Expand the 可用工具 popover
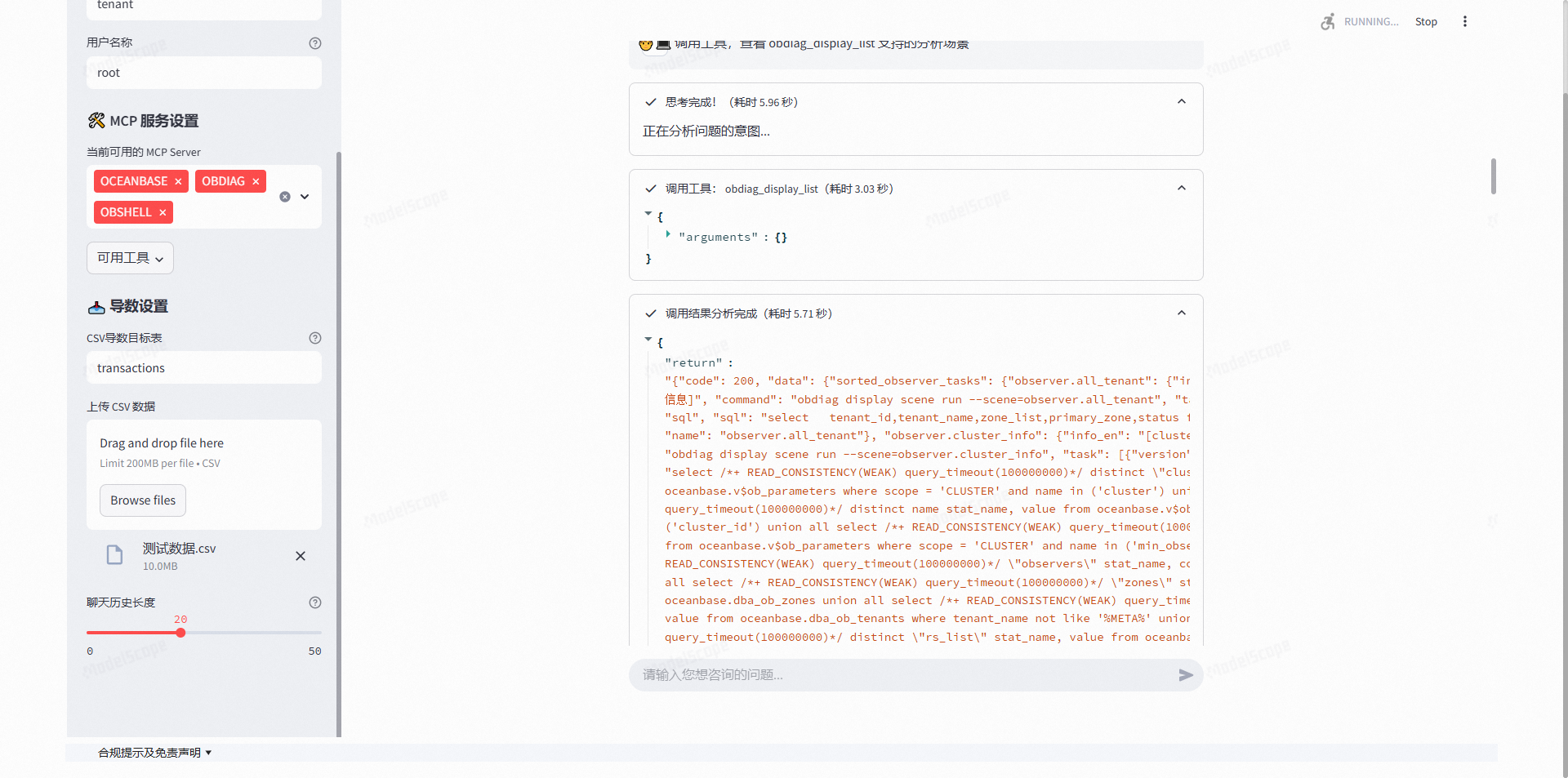This screenshot has height=778, width=1568. pos(131,258)
